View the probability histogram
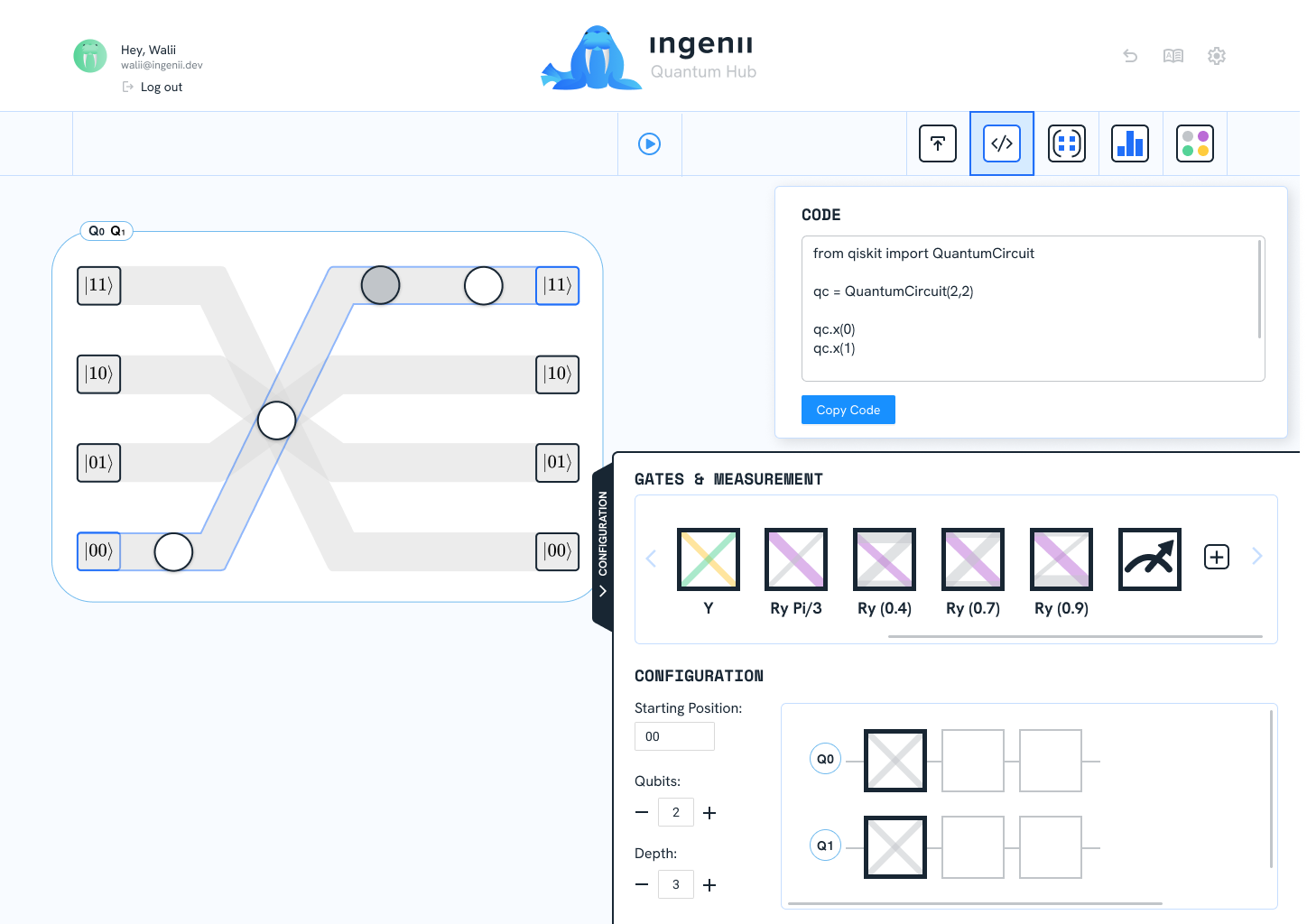1307x924 pixels. coord(1130,143)
